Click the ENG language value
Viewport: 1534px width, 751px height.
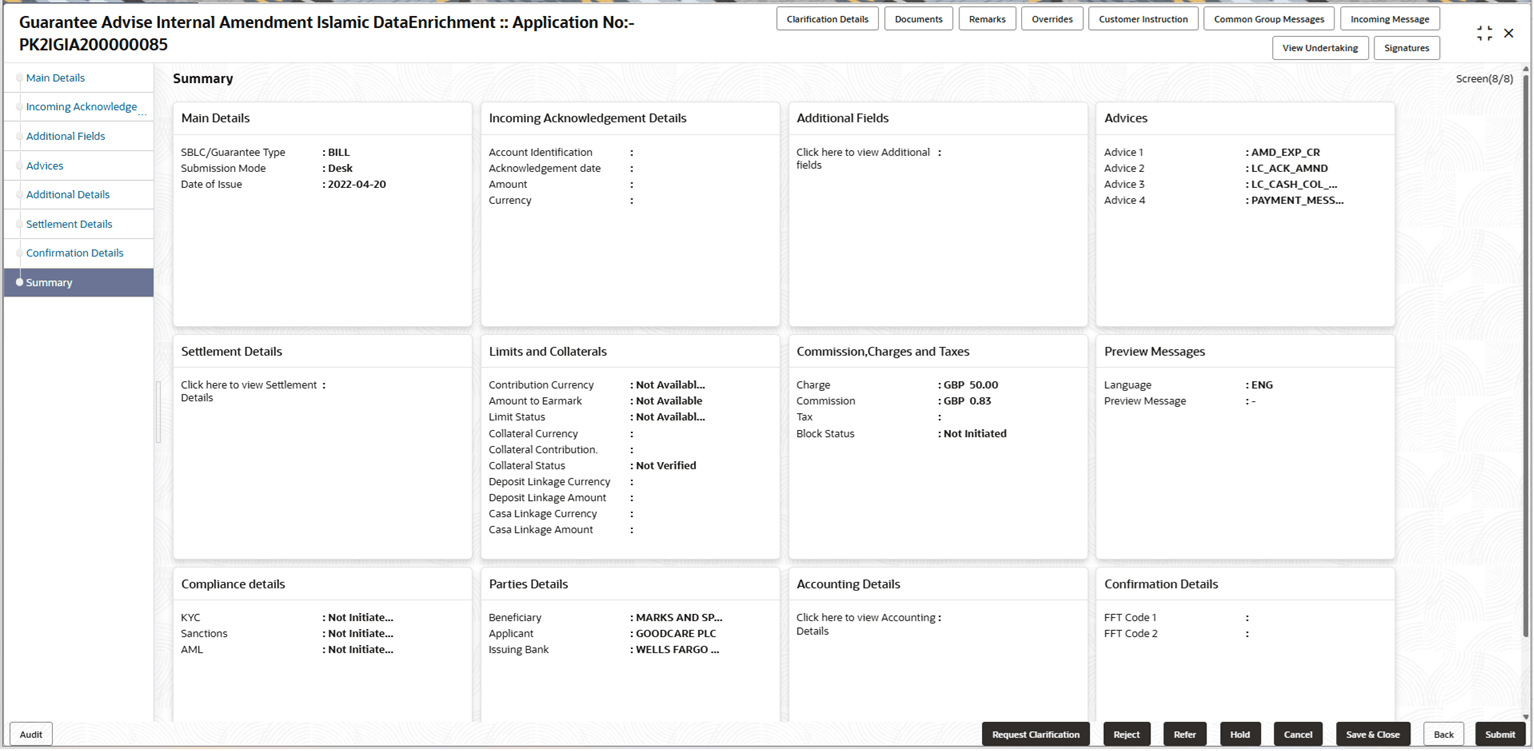click(1262, 385)
